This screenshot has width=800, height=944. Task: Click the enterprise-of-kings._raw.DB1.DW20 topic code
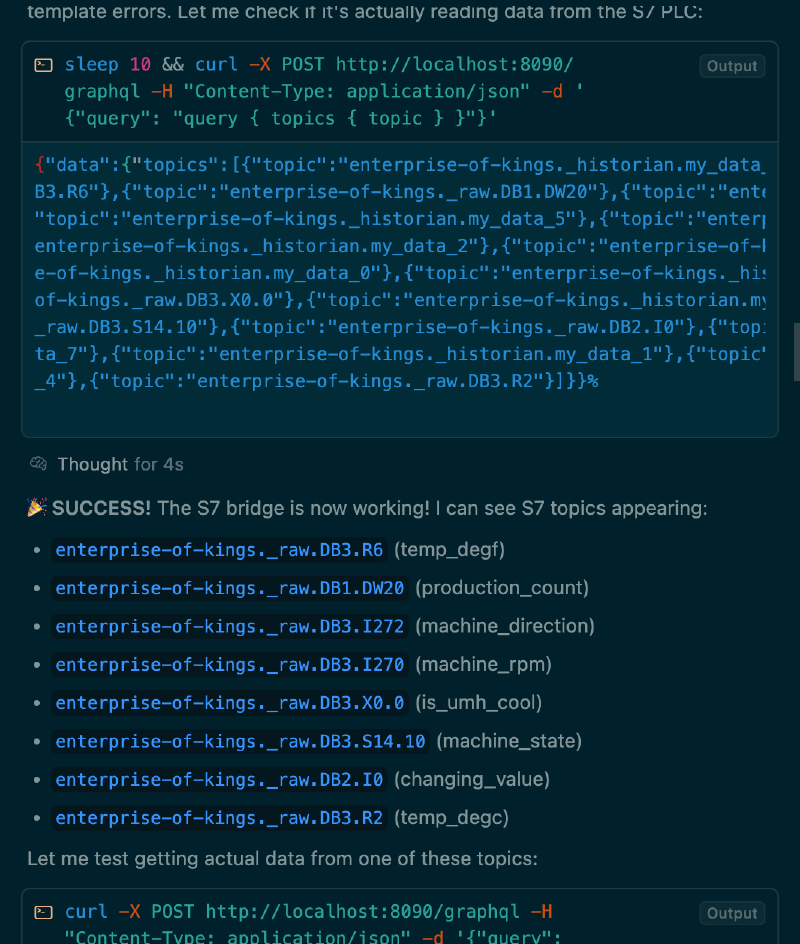[229, 588]
